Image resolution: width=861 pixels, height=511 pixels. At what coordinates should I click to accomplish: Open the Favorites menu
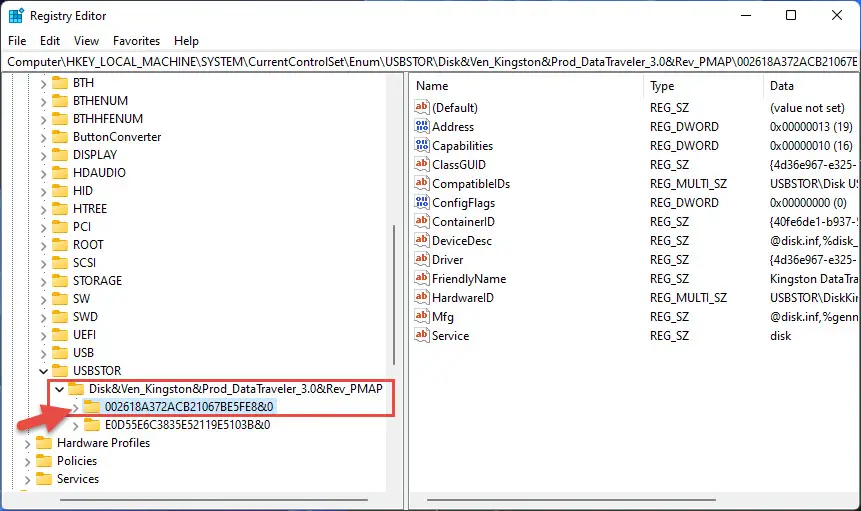(136, 41)
